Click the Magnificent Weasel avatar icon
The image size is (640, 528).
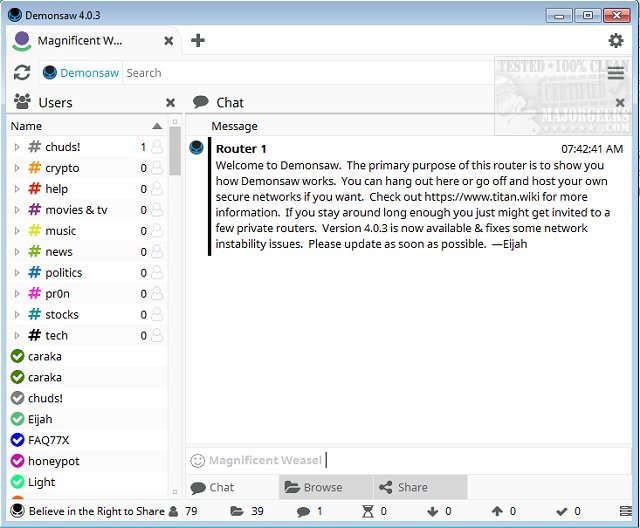22,41
